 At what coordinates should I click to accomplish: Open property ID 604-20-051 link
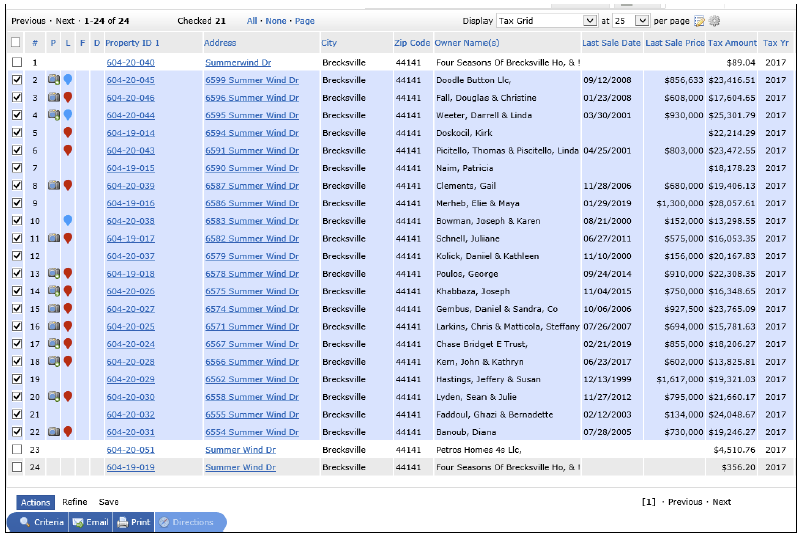click(131, 450)
